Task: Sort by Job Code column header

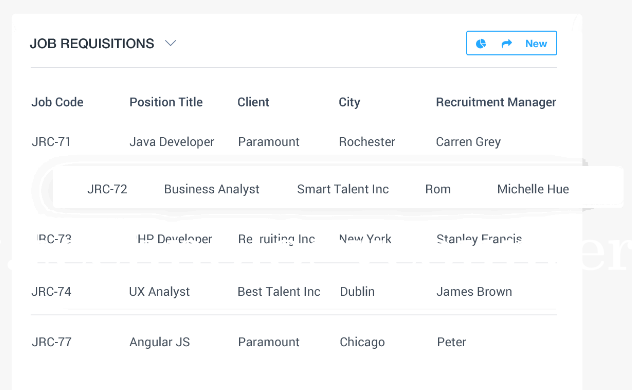Action: click(57, 102)
